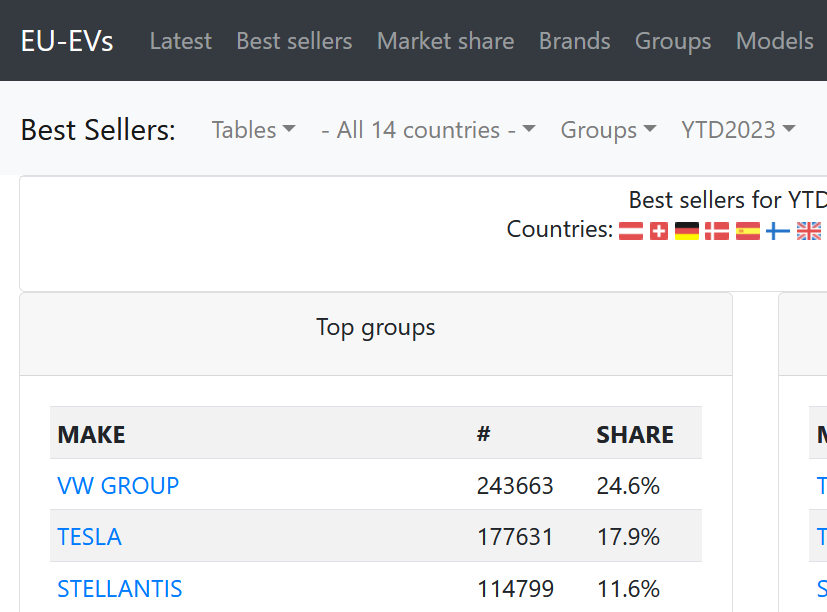Open the Tables dropdown
The height and width of the screenshot is (612, 827).
[253, 130]
